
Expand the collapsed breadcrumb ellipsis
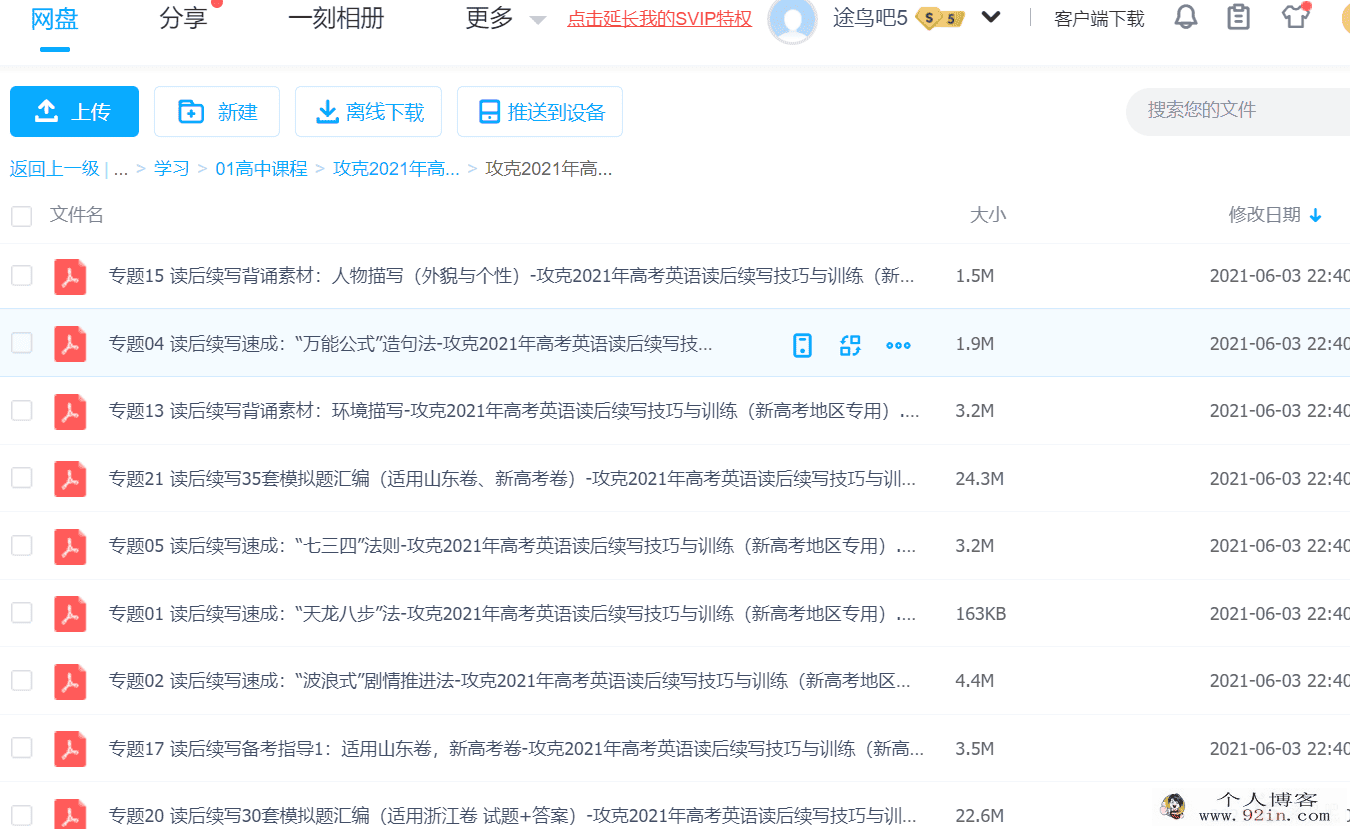pyautogui.click(x=121, y=169)
